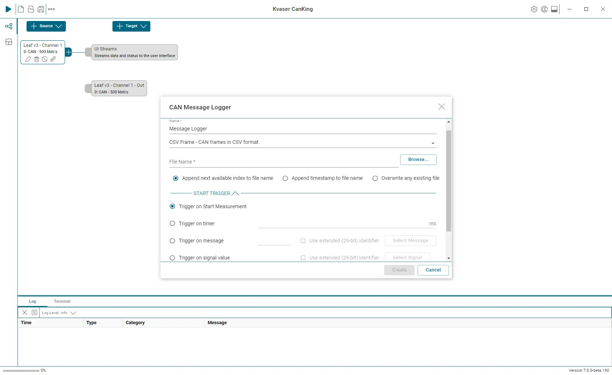Viewport: 612px width, 375px height.
Task: Click the dialog's vertical scrollbar
Action: point(448,181)
